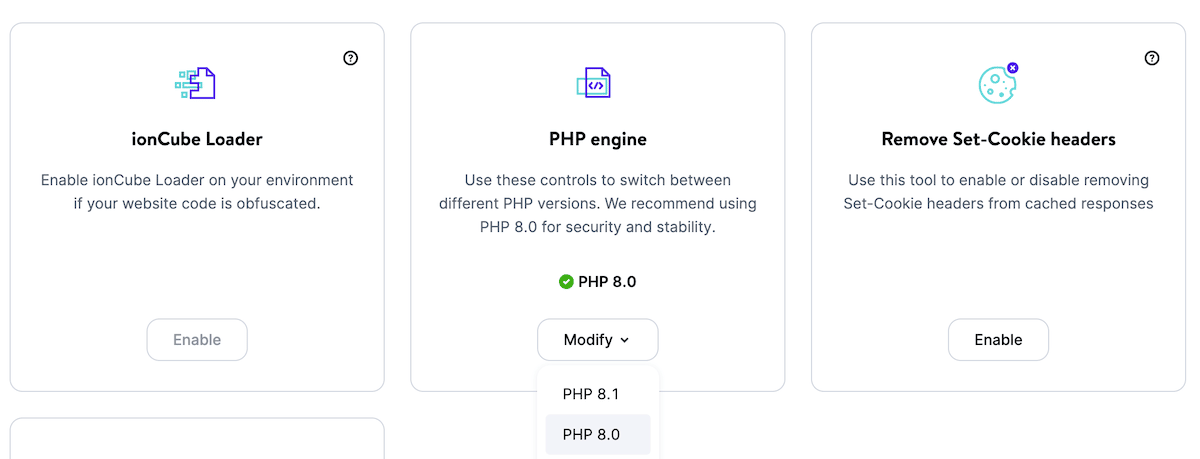The height and width of the screenshot is (459, 1200).
Task: Enable ionCube Loader
Action: pyautogui.click(x=197, y=340)
